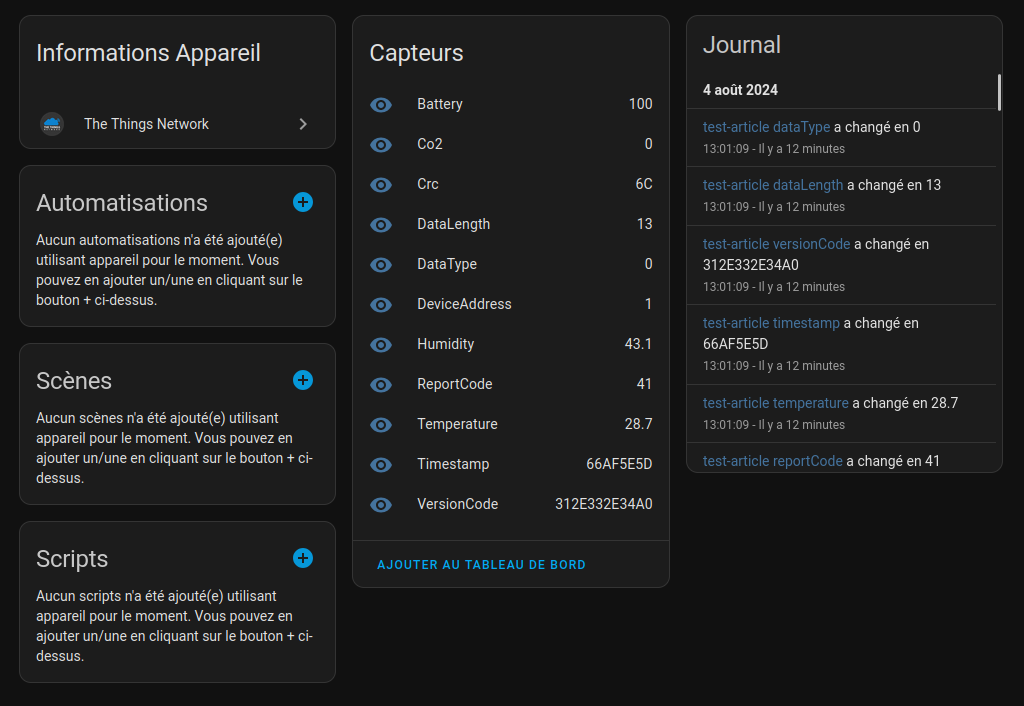Click the Battery value 100
This screenshot has height=706, width=1024.
641,104
